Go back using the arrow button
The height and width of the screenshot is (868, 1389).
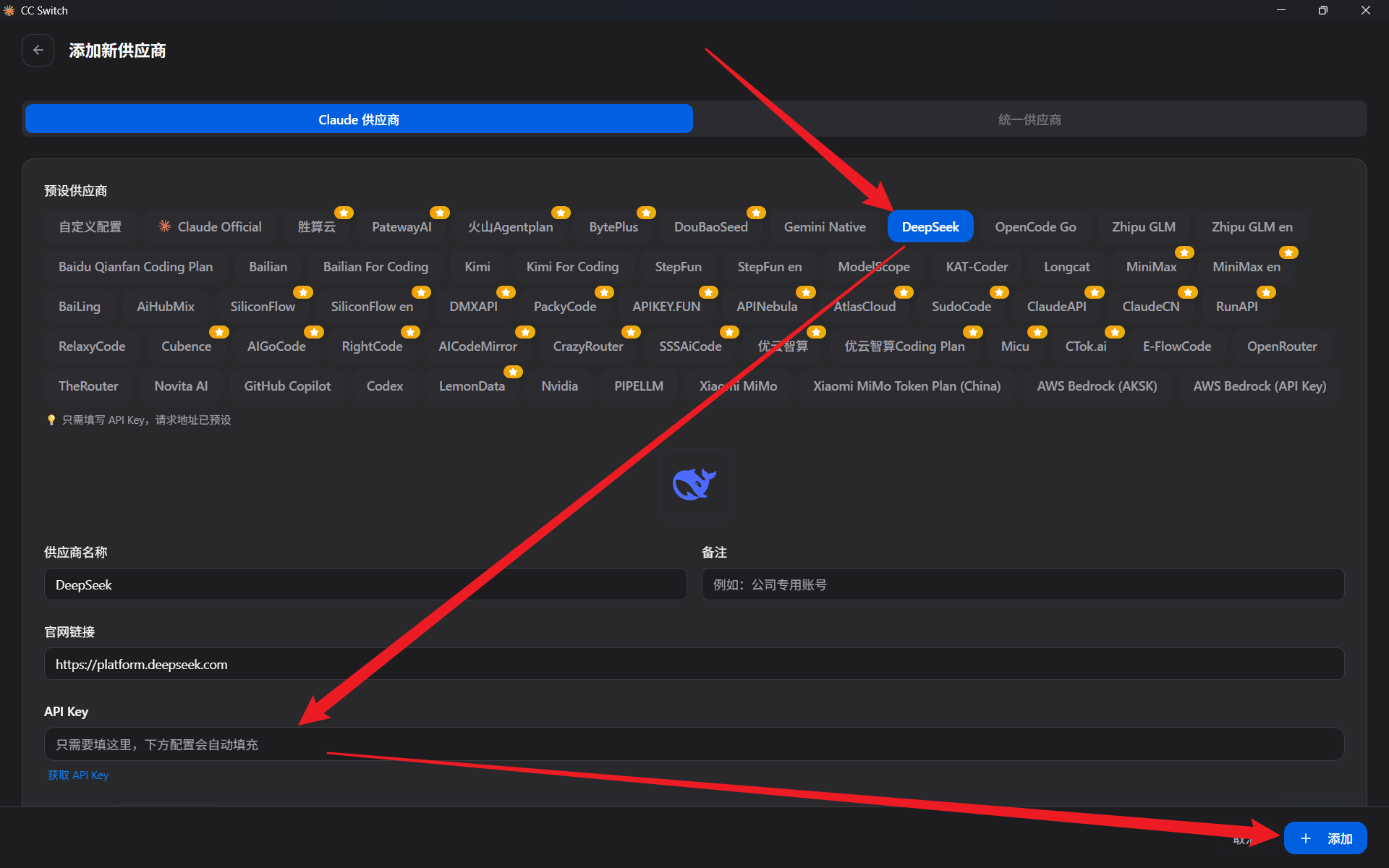point(38,51)
